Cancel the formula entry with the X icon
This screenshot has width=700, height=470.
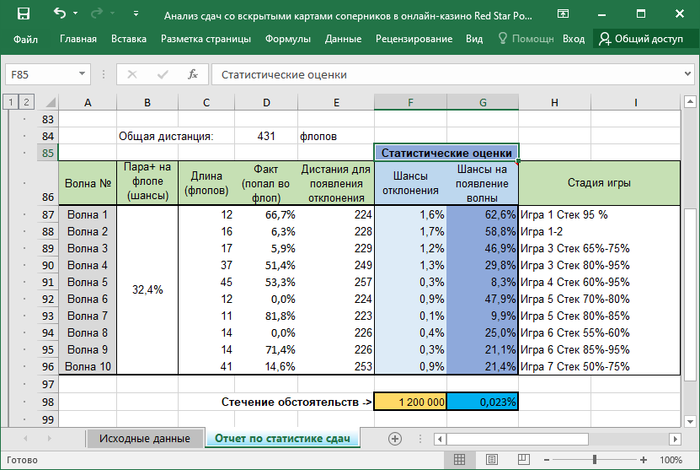[132, 74]
